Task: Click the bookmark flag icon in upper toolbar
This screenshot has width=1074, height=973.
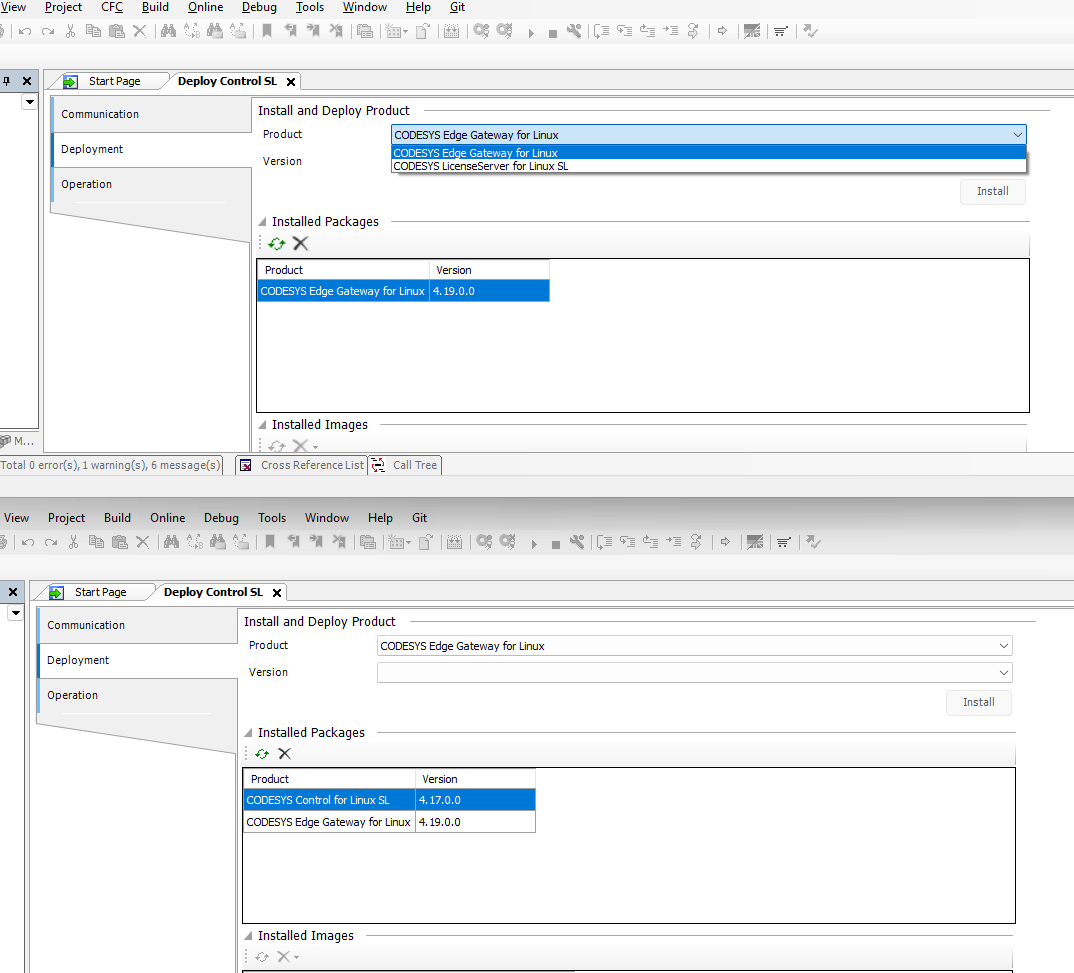Action: click(x=267, y=31)
